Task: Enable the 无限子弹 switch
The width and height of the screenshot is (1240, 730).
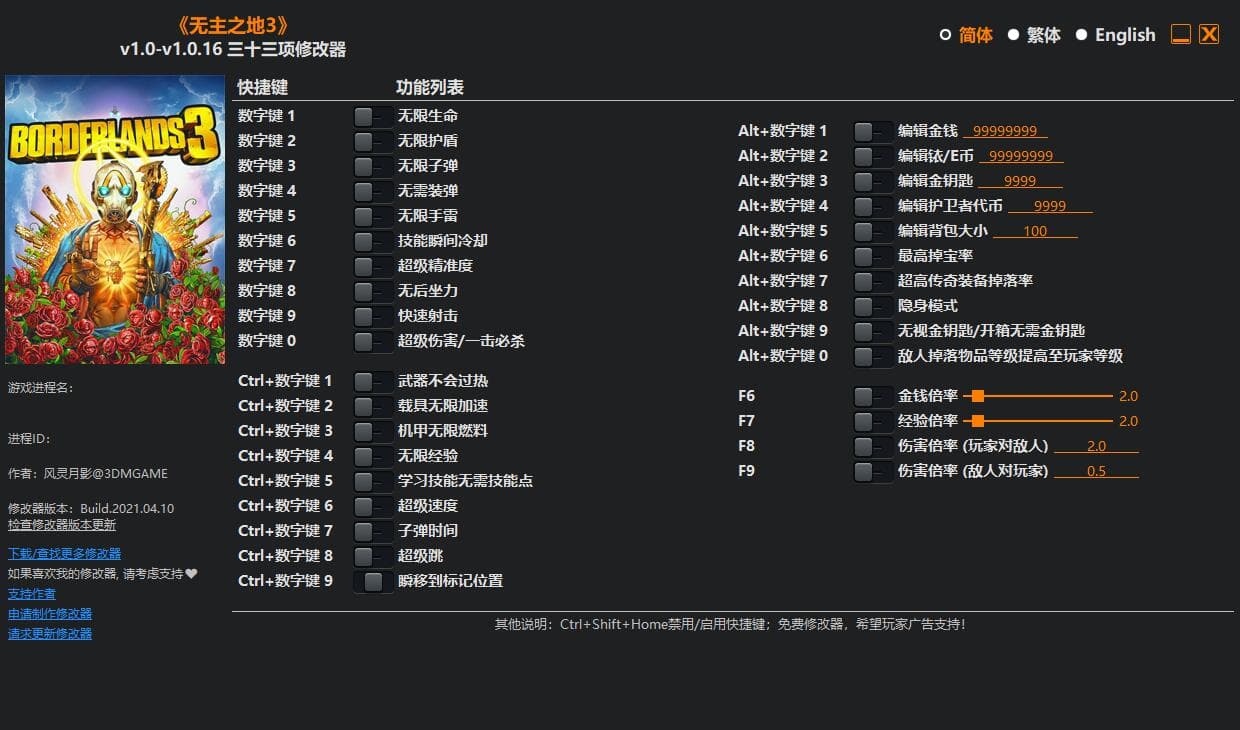Action: [x=373, y=166]
